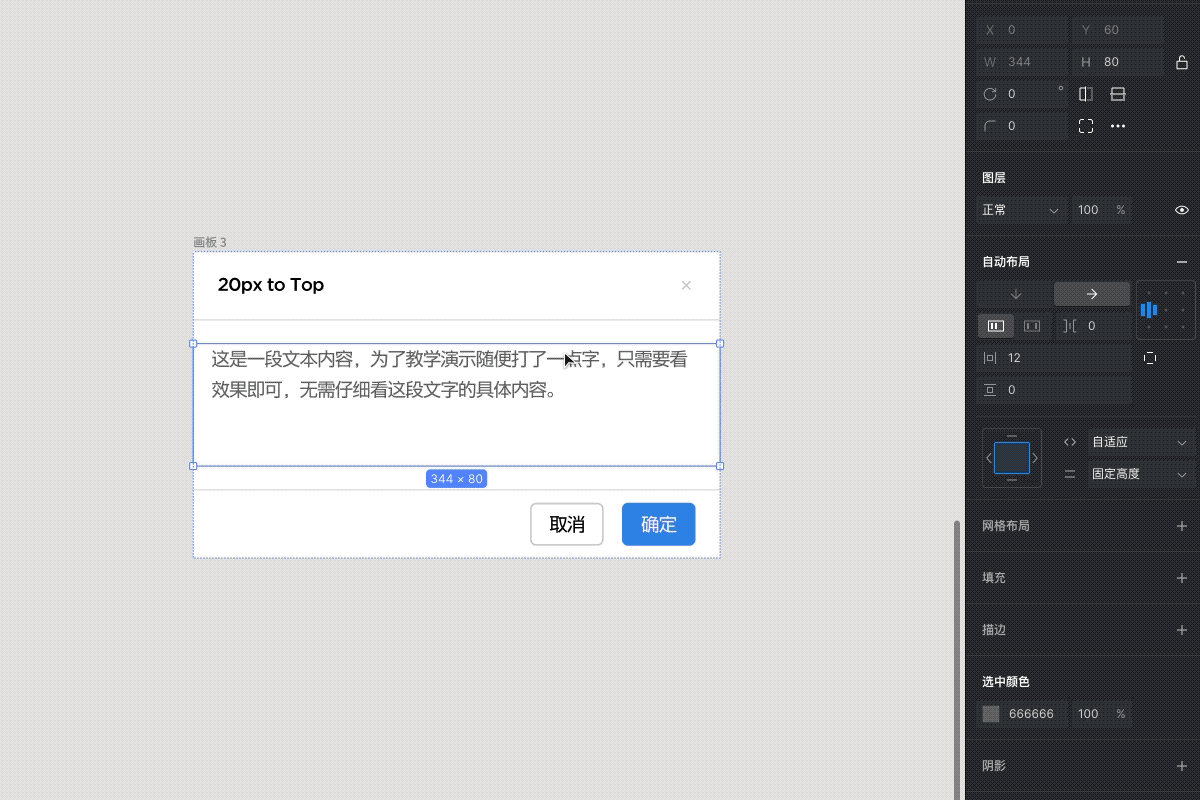The height and width of the screenshot is (800, 1200).
Task: Remove auto layout with minus icon
Action: (x=1182, y=262)
